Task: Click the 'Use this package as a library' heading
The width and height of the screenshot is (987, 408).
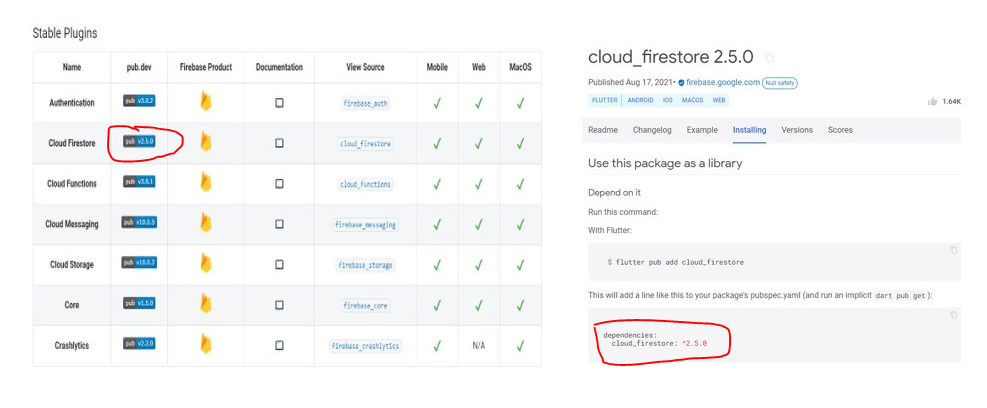Action: 665,163
